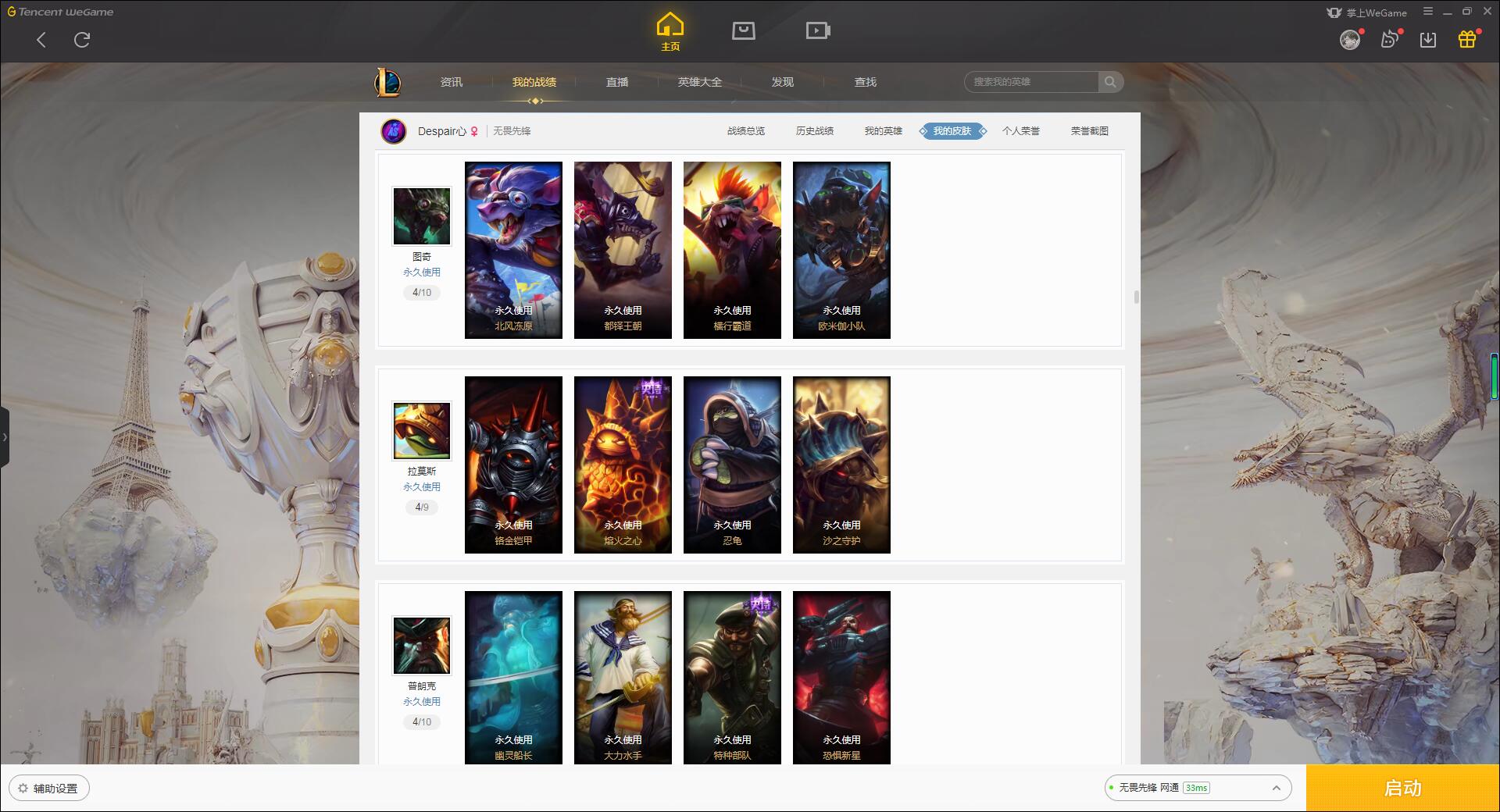Click the 掌上WeGame link
Image resolution: width=1500 pixels, height=812 pixels.
coord(1367,12)
